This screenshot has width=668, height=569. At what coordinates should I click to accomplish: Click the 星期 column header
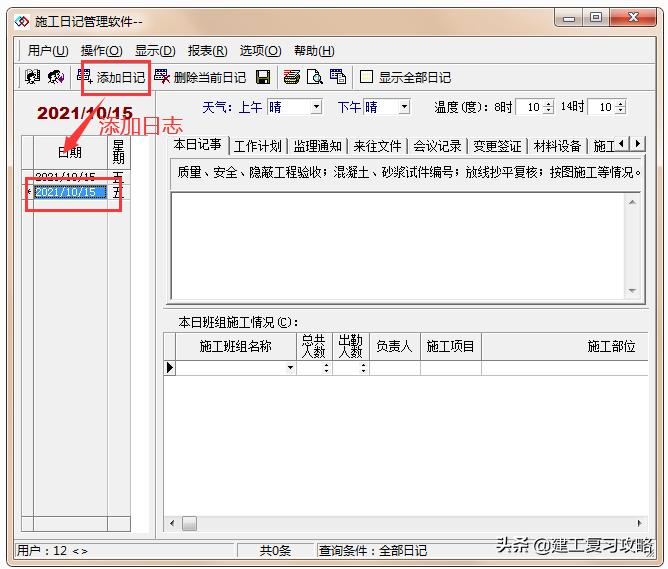[x=118, y=152]
